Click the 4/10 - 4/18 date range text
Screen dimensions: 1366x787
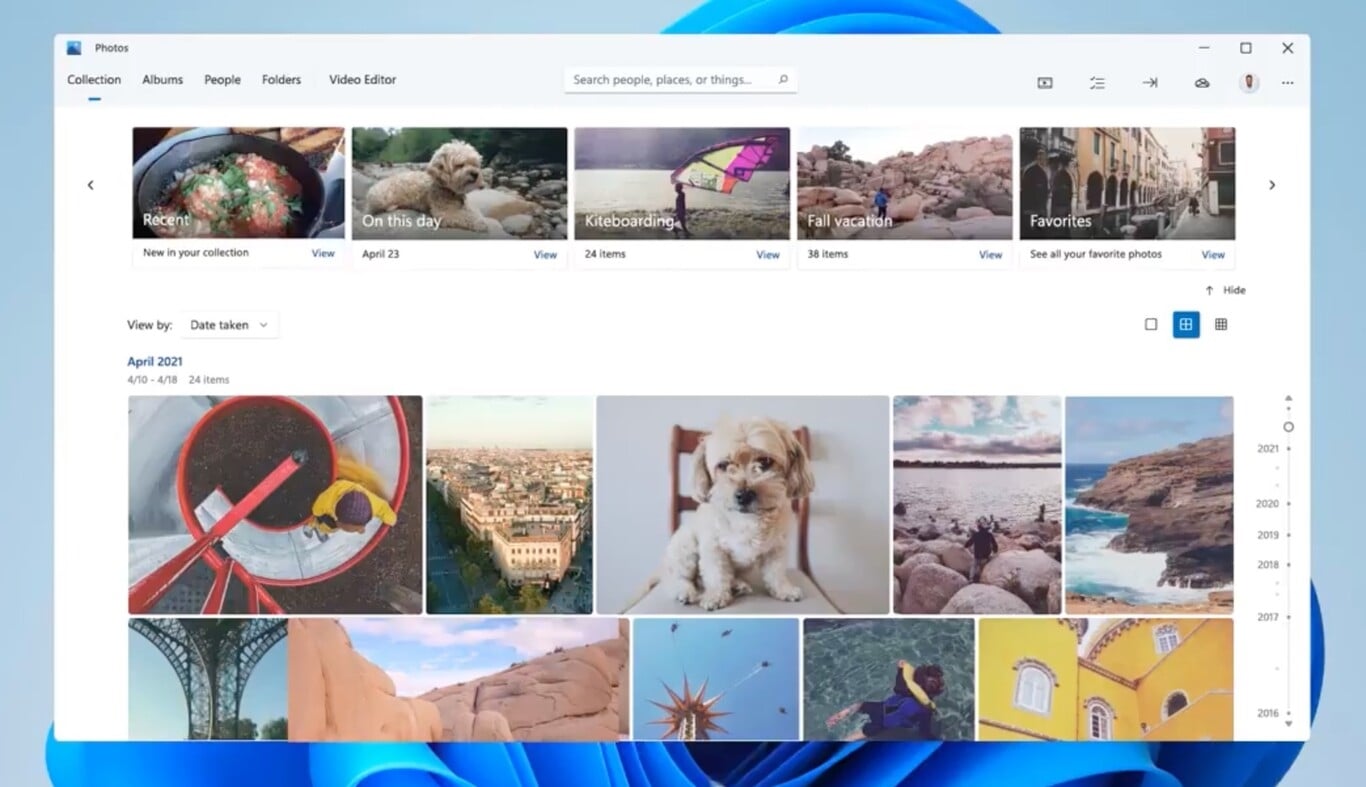(x=152, y=380)
